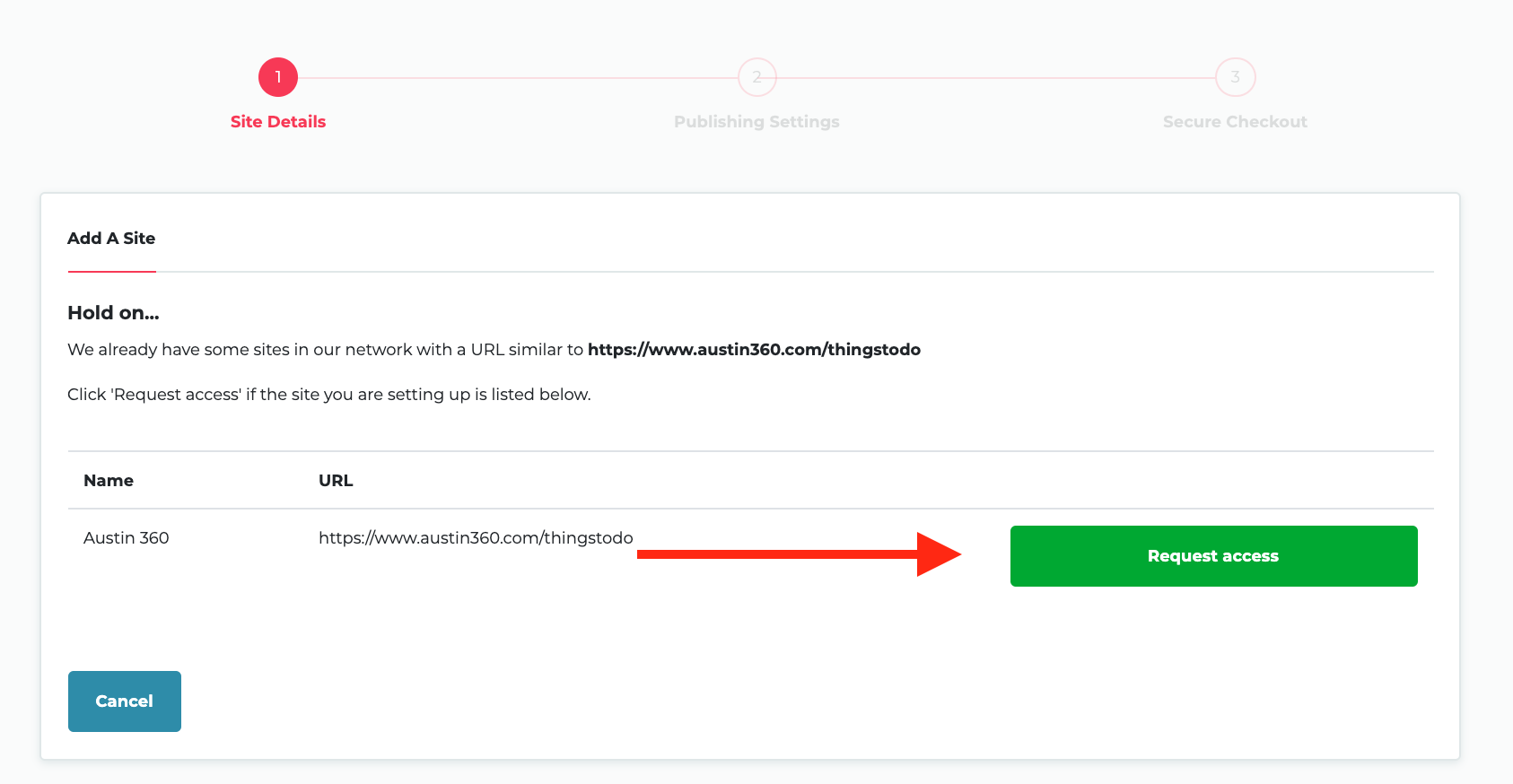Click the bold similar URL in message
This screenshot has width=1513, height=784.
(x=754, y=350)
